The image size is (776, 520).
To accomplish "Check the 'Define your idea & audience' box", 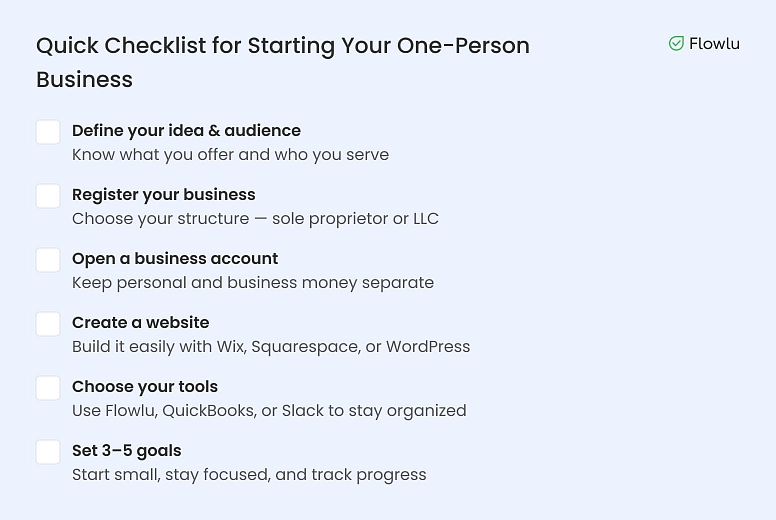I will coord(48,132).
